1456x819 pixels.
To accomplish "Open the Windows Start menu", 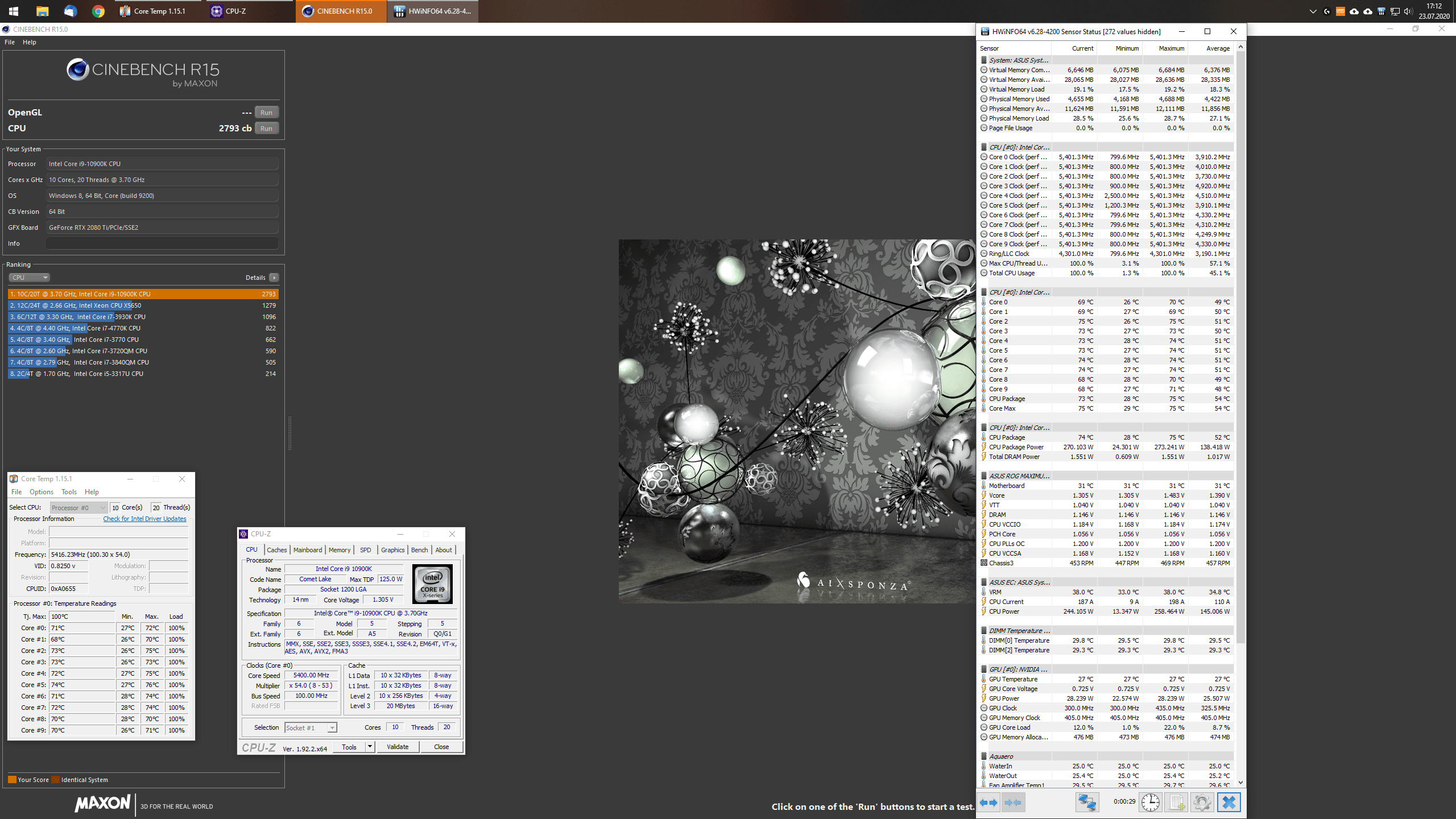I will (x=14, y=11).
